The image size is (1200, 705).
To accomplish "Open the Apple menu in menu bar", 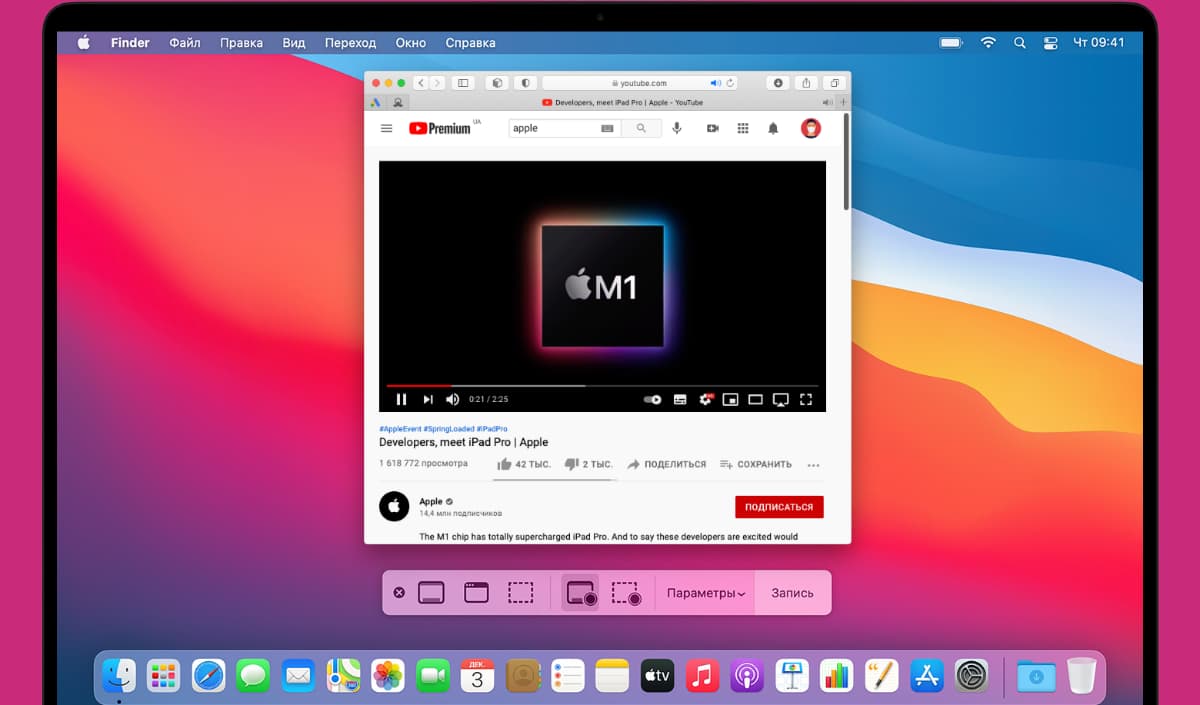I will [x=84, y=43].
